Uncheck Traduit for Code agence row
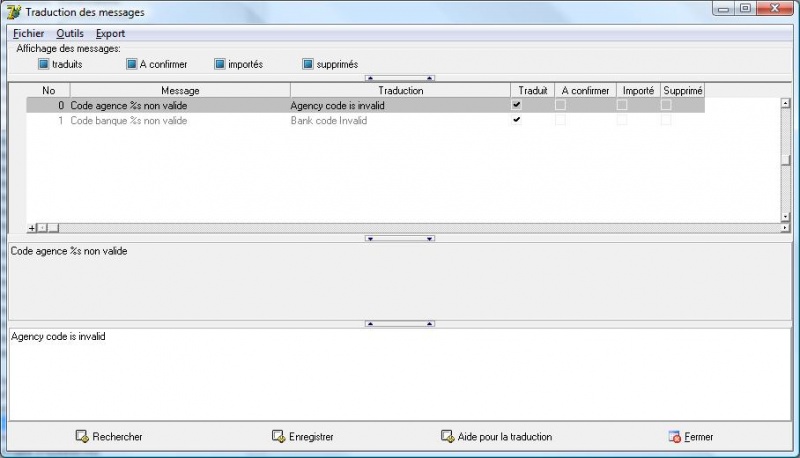 [x=516, y=105]
